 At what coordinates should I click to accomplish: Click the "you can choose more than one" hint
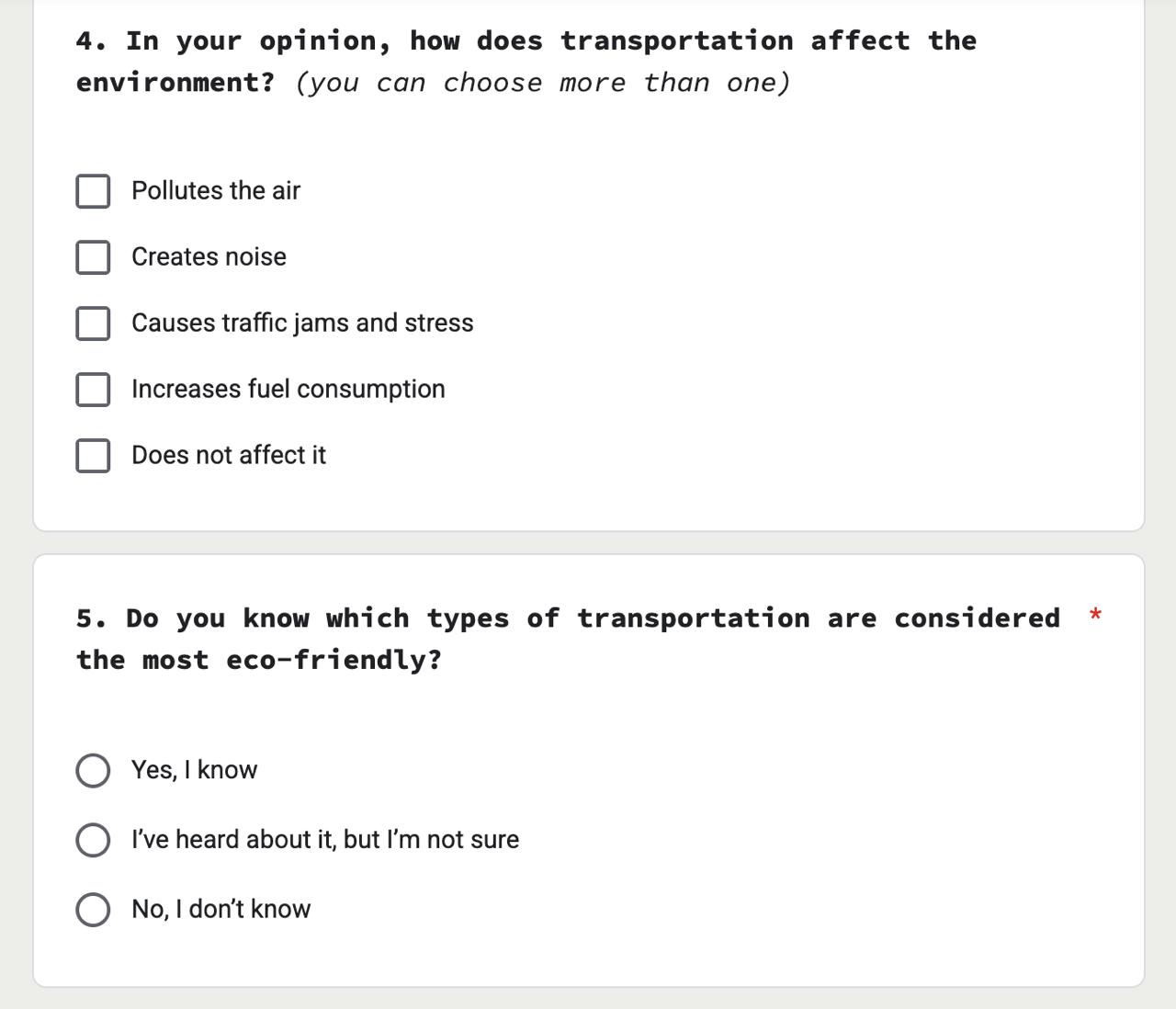point(543,84)
